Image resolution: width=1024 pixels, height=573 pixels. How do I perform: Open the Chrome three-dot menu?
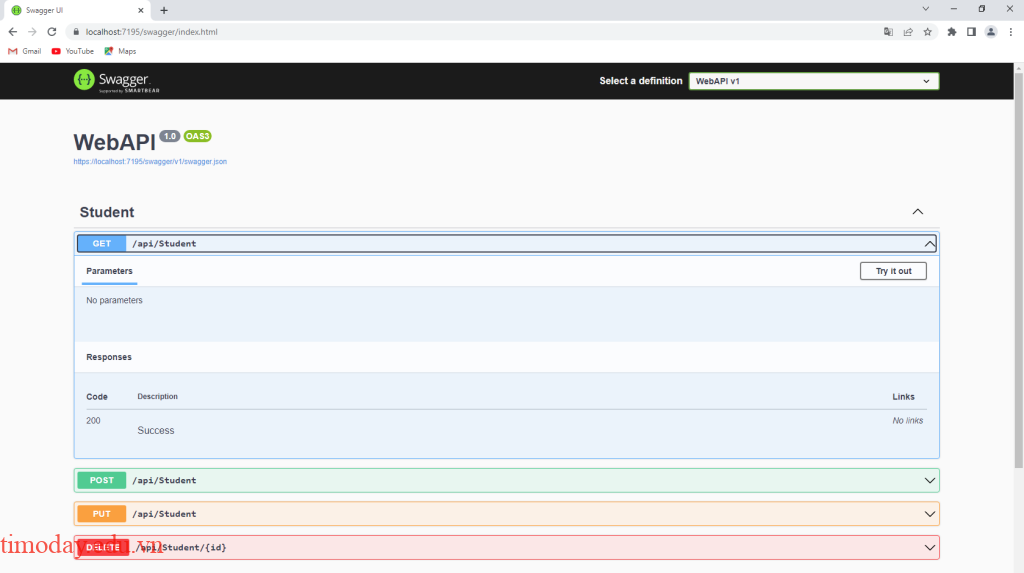pyautogui.click(x=1010, y=32)
